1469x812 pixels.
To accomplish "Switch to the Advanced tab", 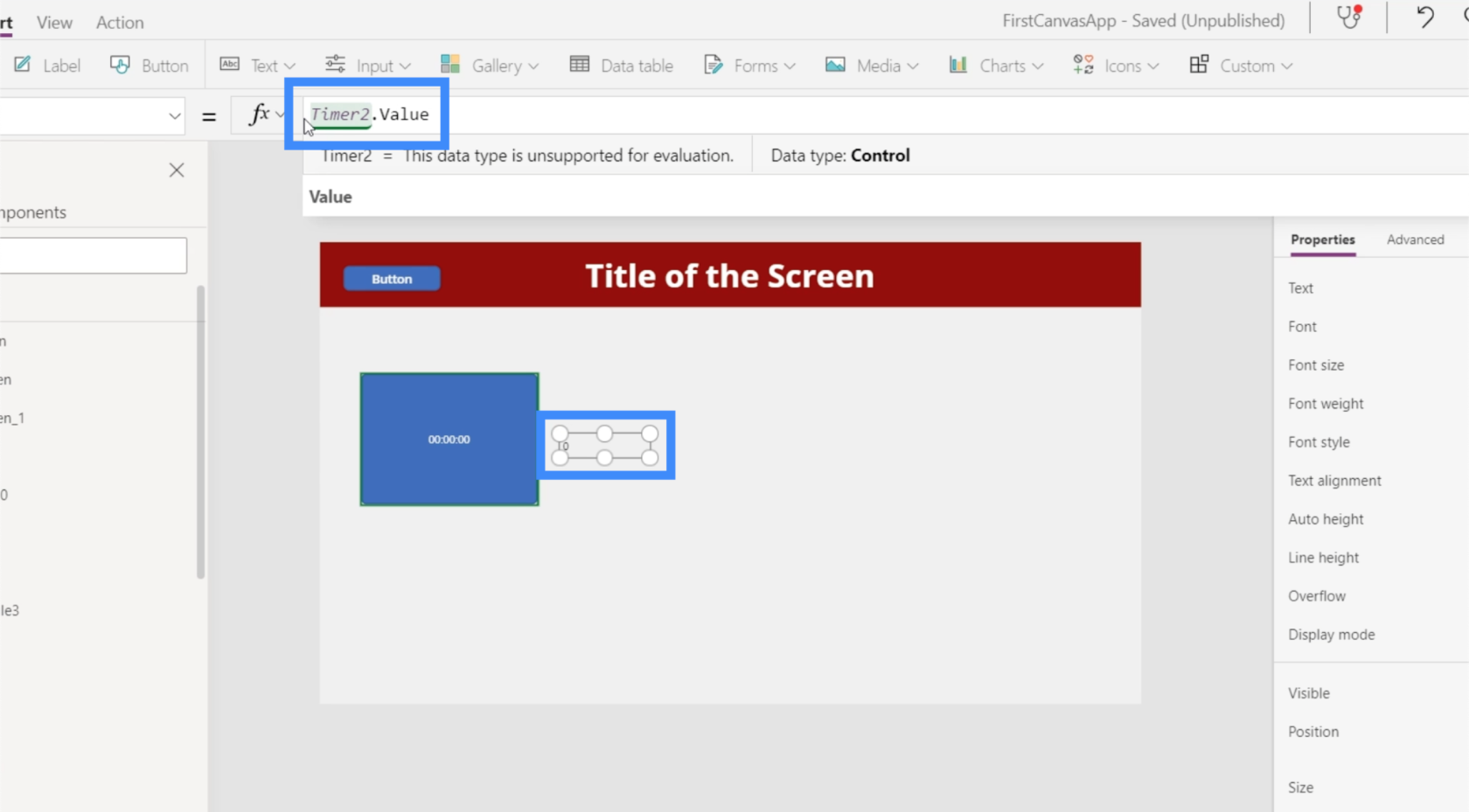I will coord(1416,239).
